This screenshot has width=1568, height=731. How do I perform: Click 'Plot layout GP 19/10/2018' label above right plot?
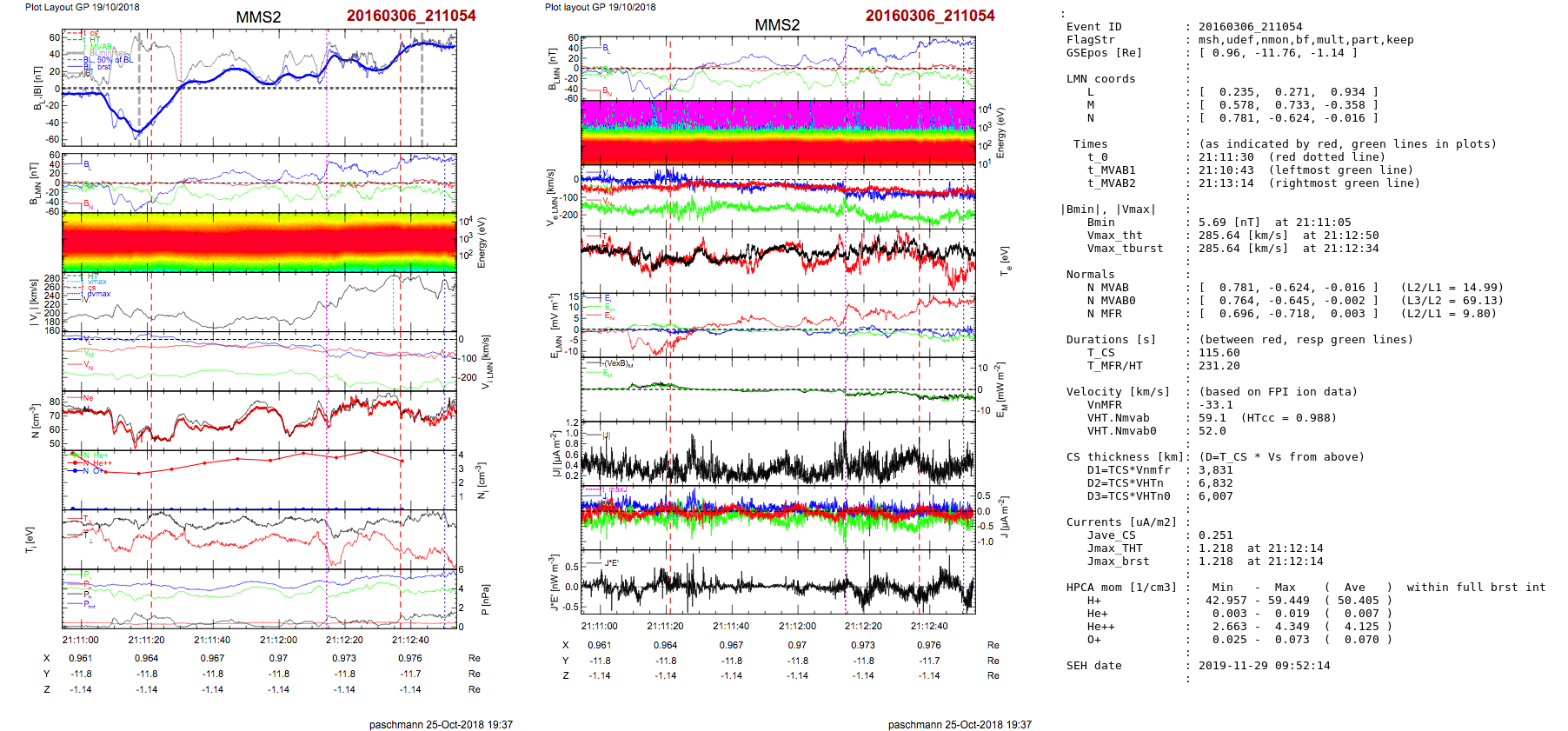[x=600, y=7]
